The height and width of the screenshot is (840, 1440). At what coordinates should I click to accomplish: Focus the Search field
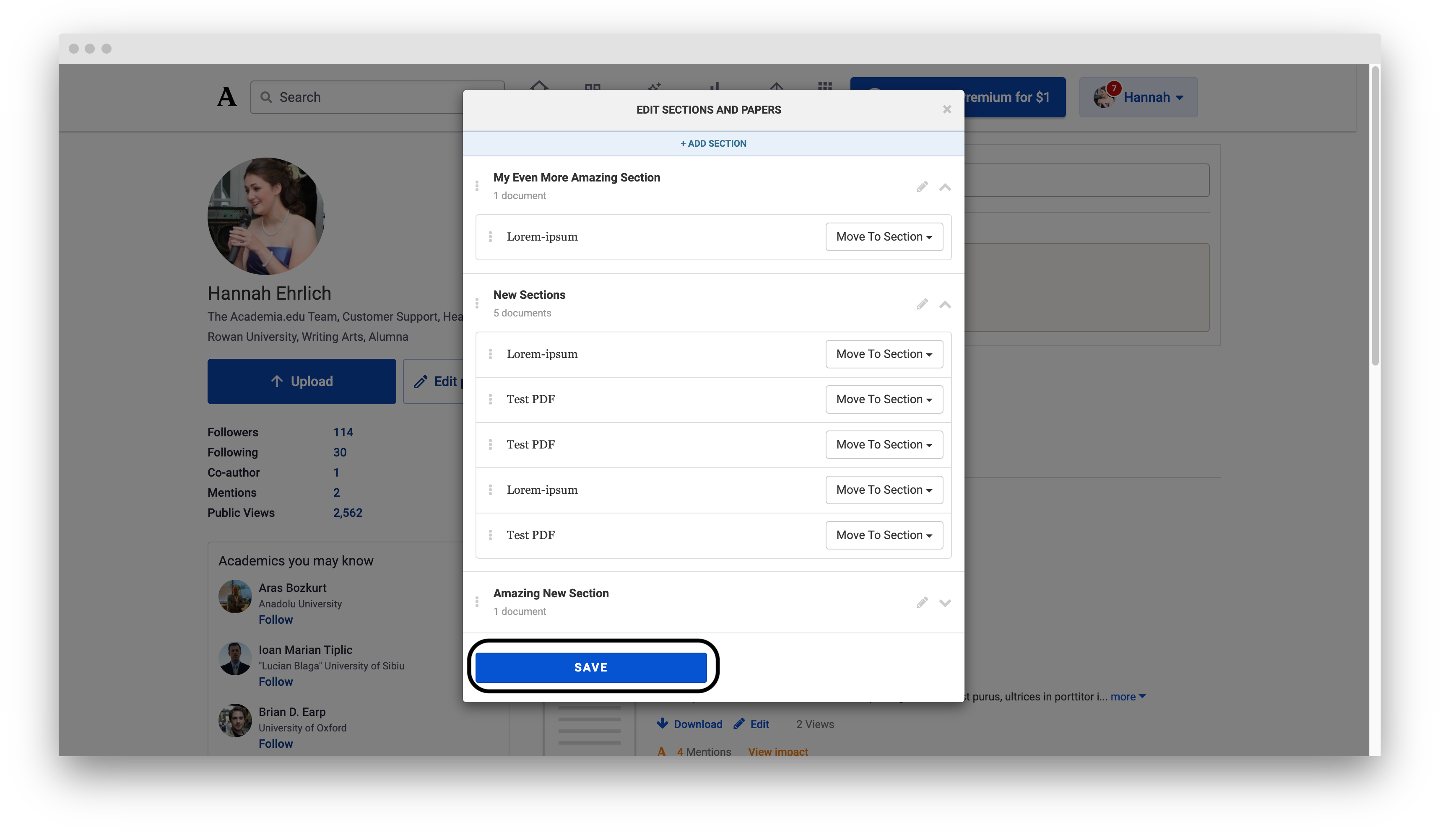pos(377,97)
